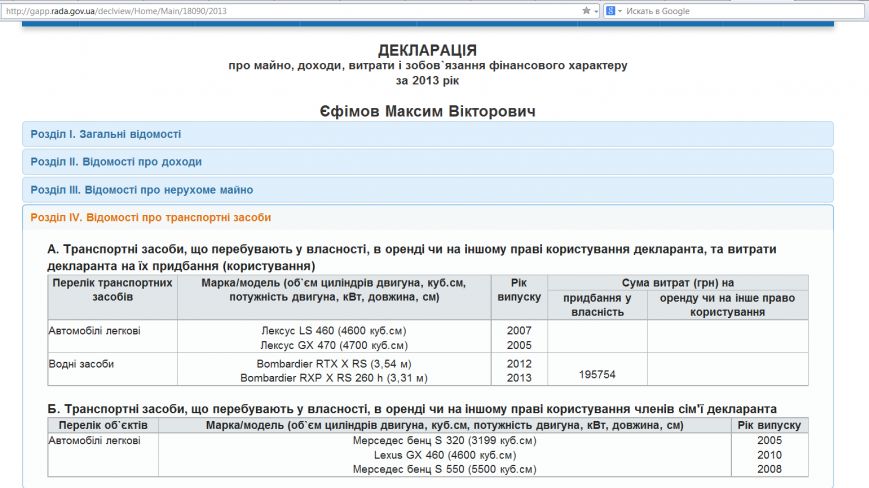Screen dimensions: 869x488
Task: Click Мерседес бенц S 320 (3199 куб.см)
Action: point(444,440)
